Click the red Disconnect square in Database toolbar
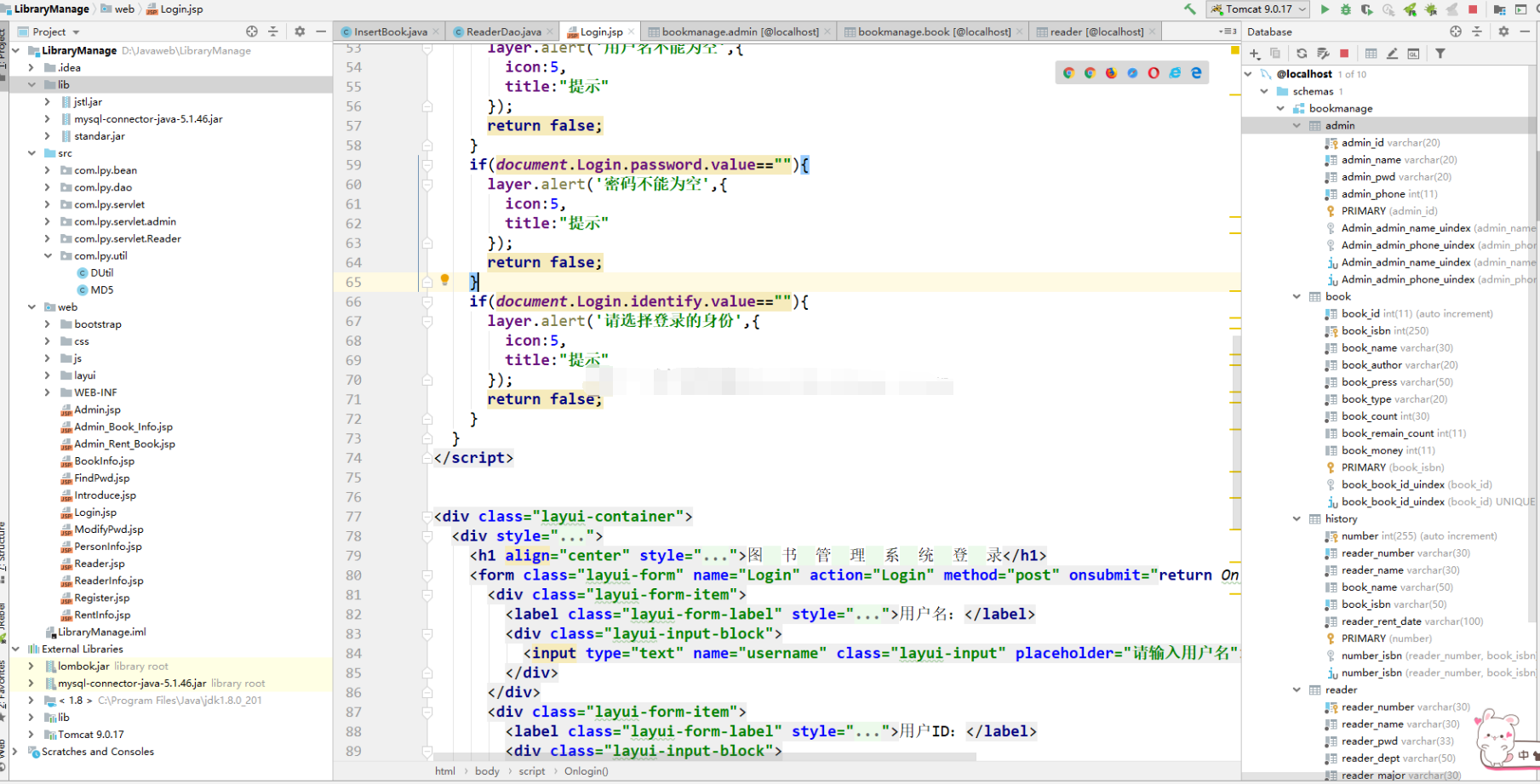The image size is (1540, 784). click(x=1344, y=54)
